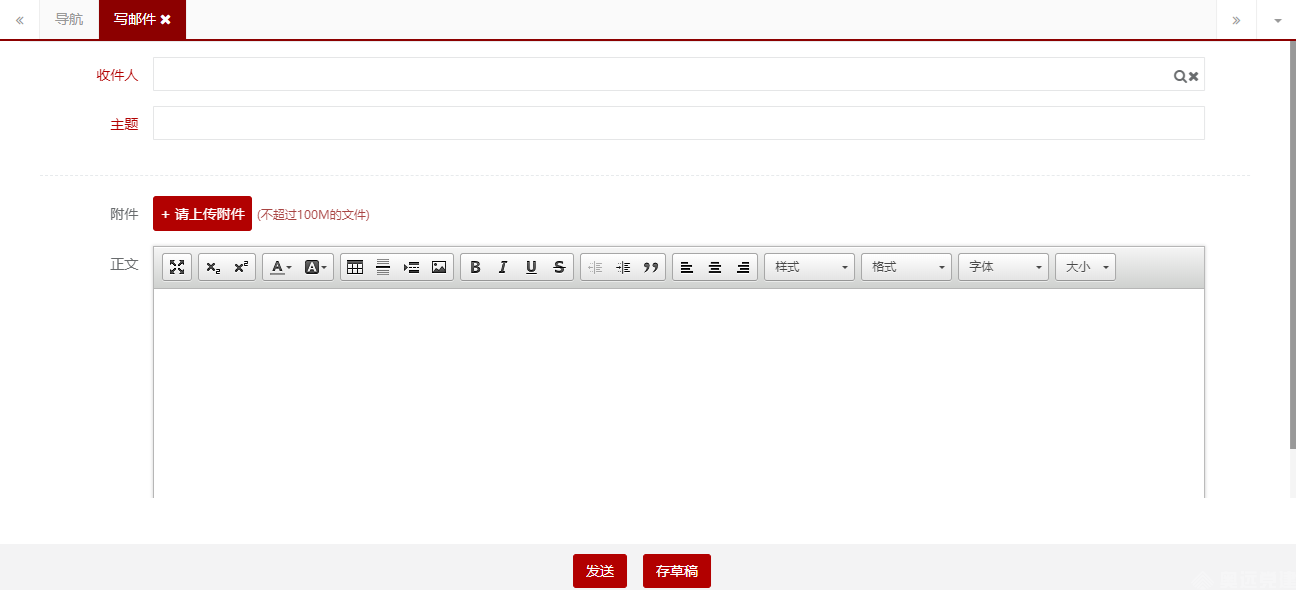Image resolution: width=1296 pixels, height=590 pixels.
Task: Open the background color picker
Action: tap(315, 267)
